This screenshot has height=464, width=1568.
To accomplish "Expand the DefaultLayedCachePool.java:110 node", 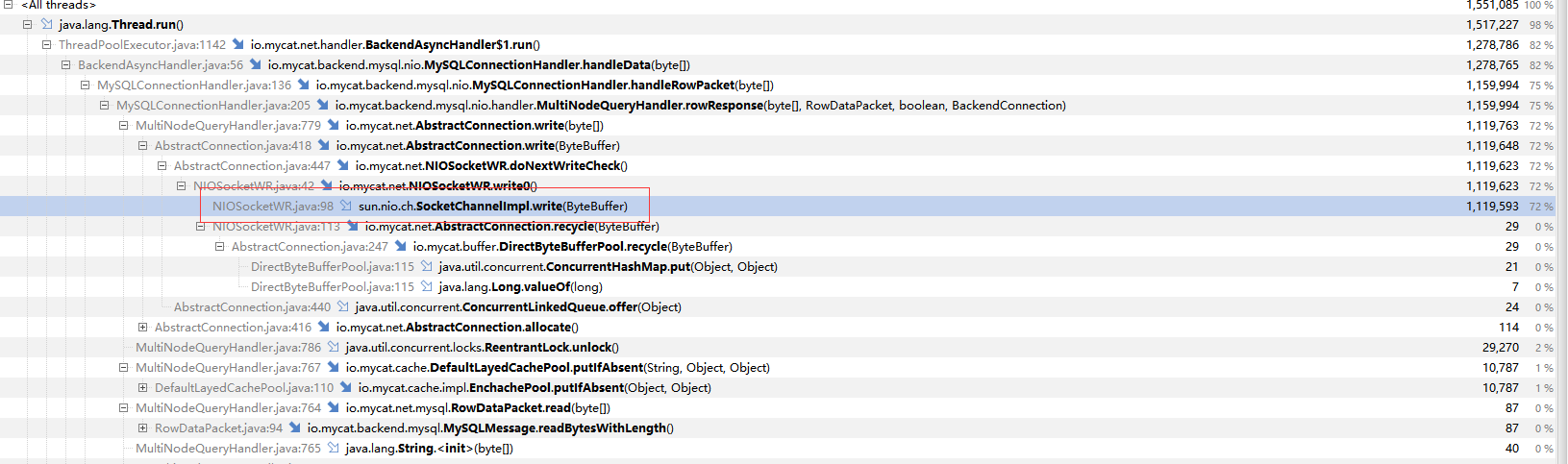I will [142, 388].
